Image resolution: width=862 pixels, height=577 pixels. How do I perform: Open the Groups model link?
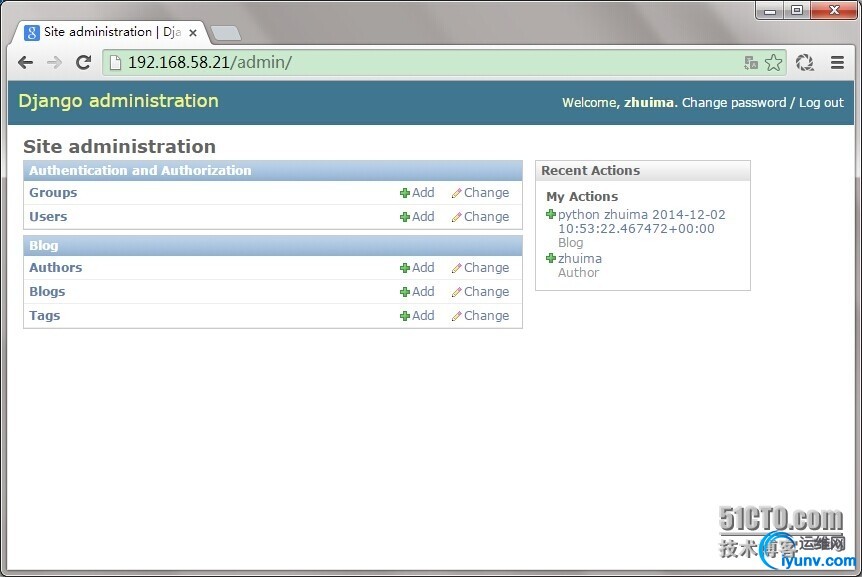click(53, 193)
